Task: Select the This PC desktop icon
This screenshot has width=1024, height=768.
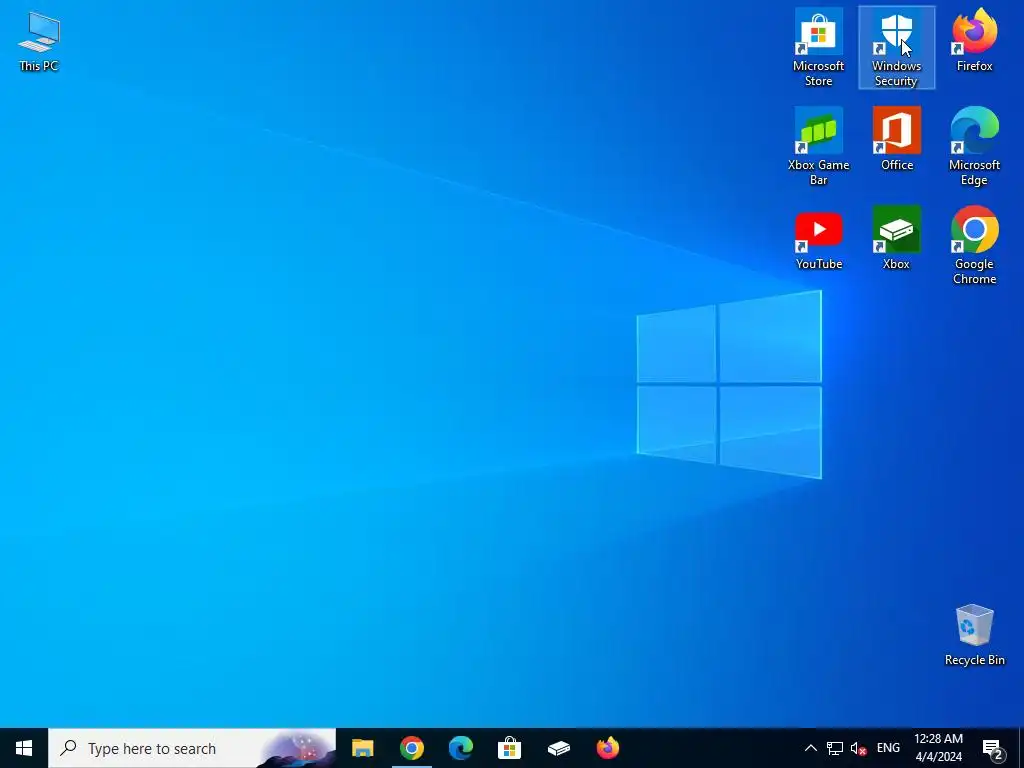Action: 39,41
